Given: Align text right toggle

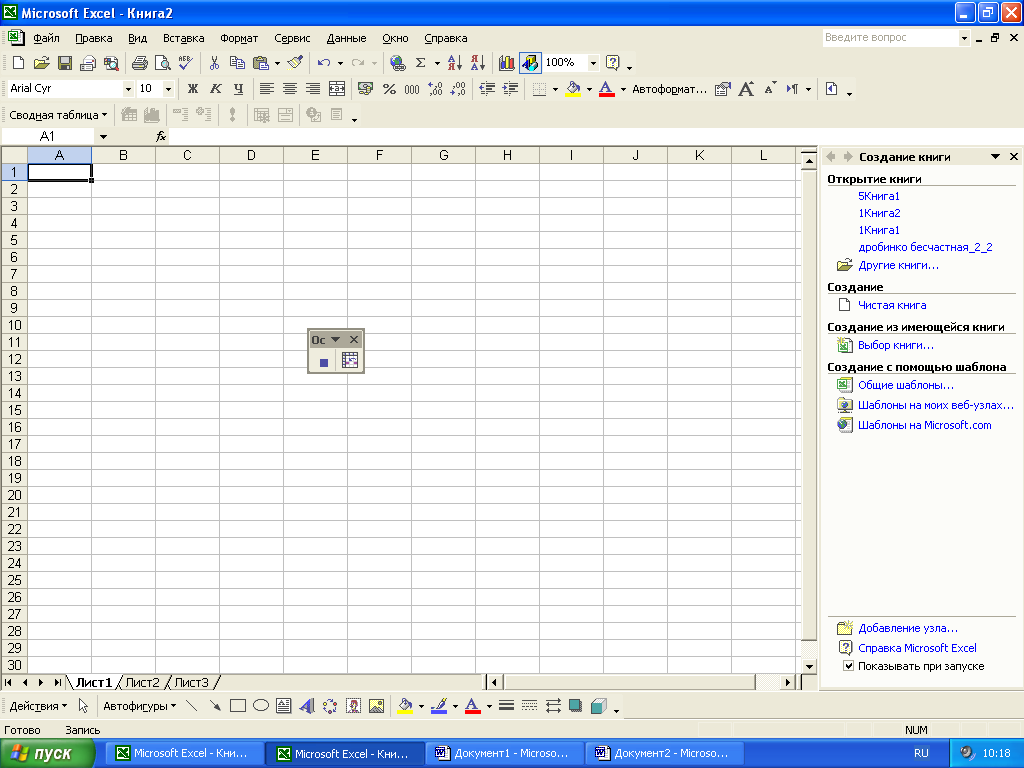Looking at the screenshot, I should pyautogui.click(x=313, y=89).
